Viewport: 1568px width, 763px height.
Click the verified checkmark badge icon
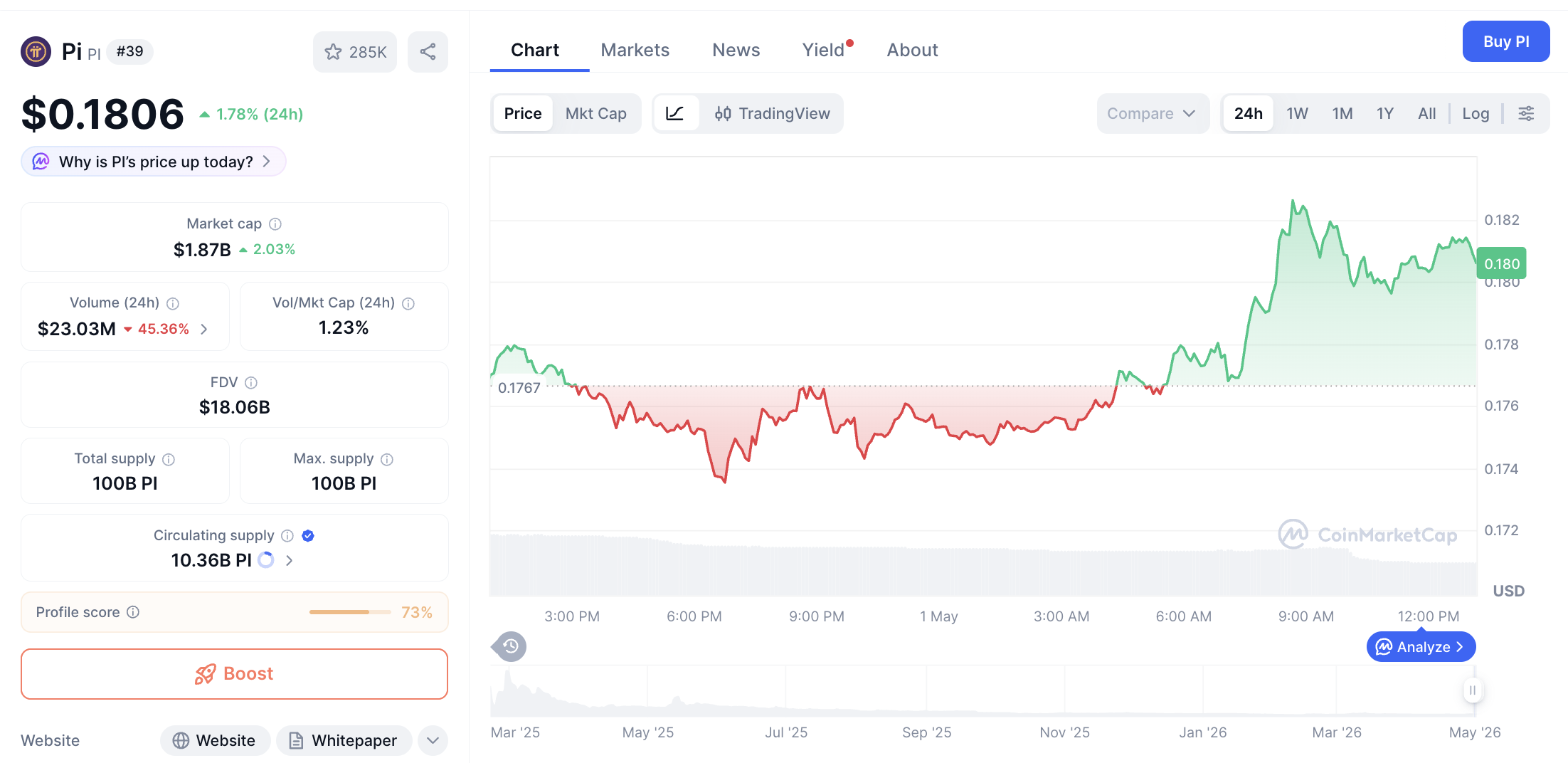tap(308, 536)
